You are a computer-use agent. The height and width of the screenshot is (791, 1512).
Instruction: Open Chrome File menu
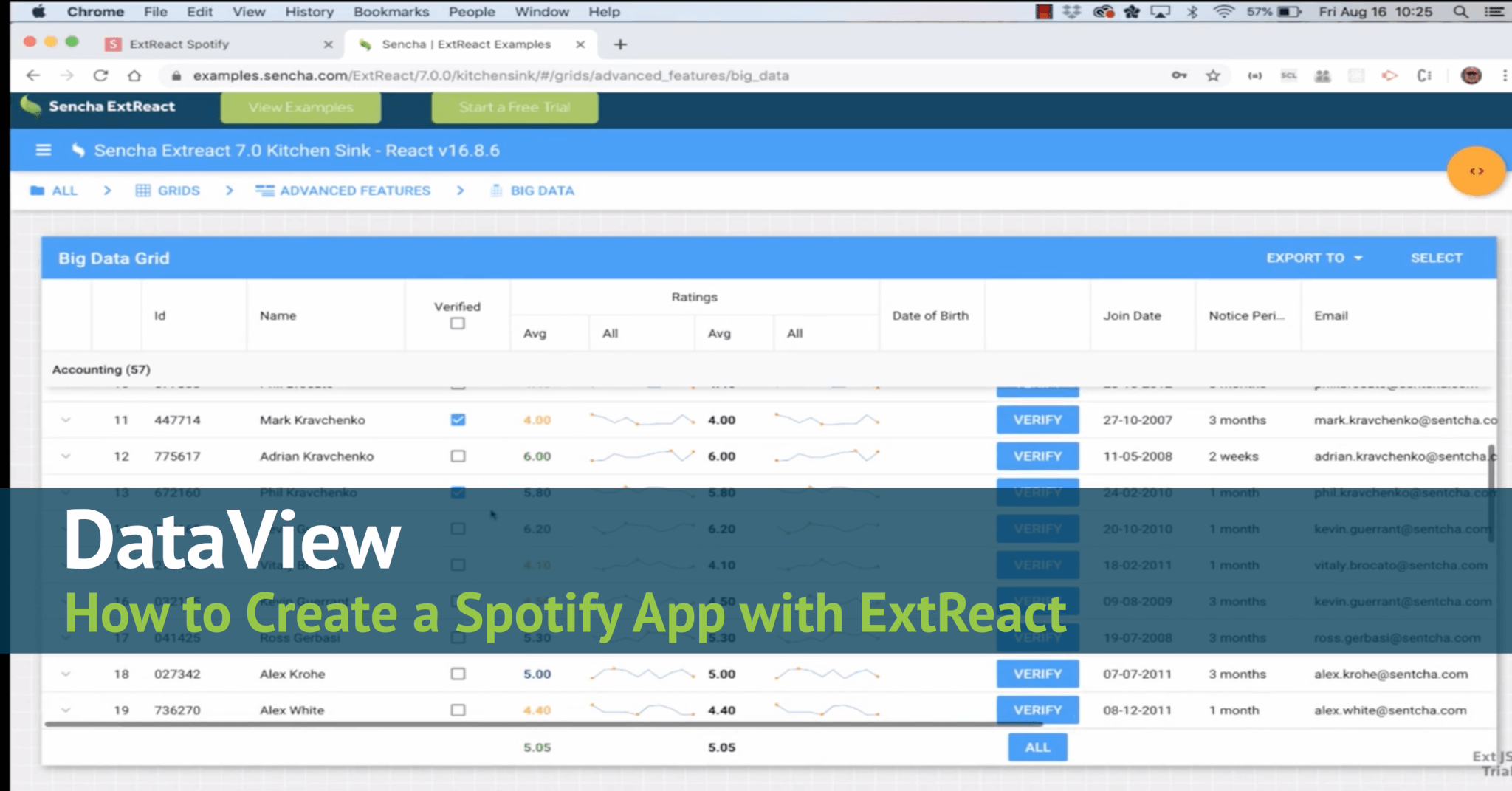[155, 12]
